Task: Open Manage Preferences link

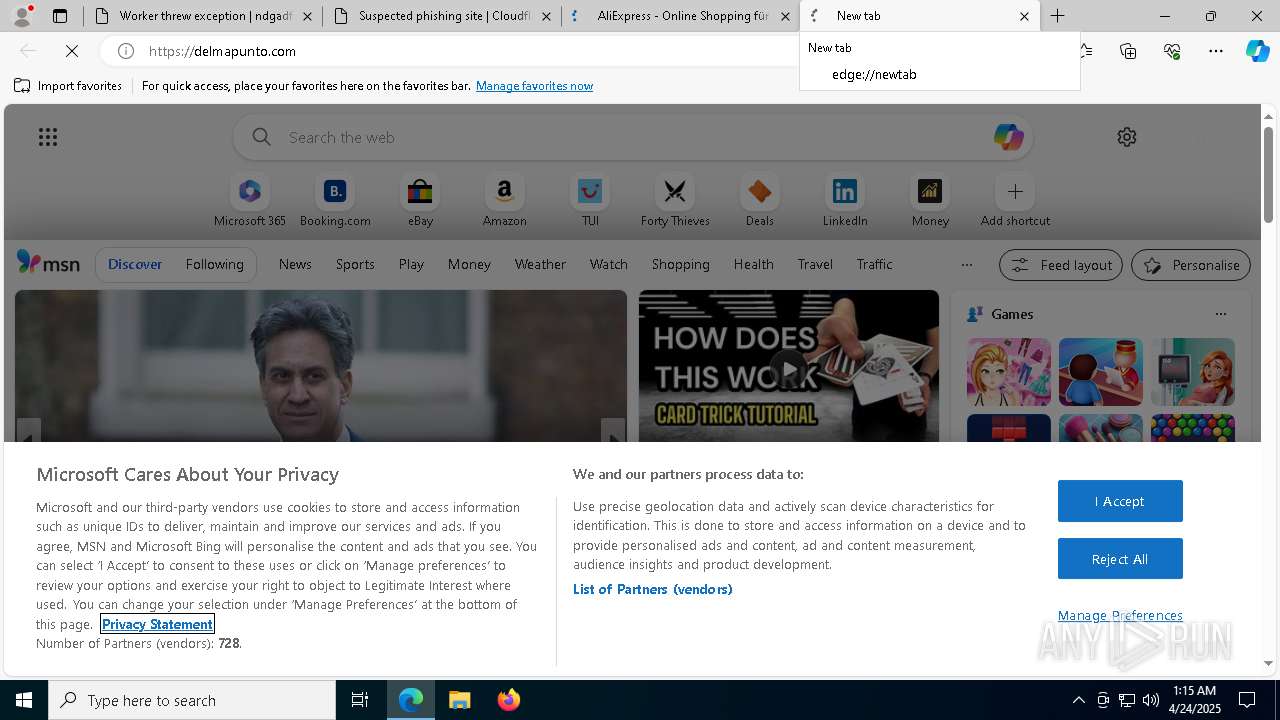Action: [1120, 615]
